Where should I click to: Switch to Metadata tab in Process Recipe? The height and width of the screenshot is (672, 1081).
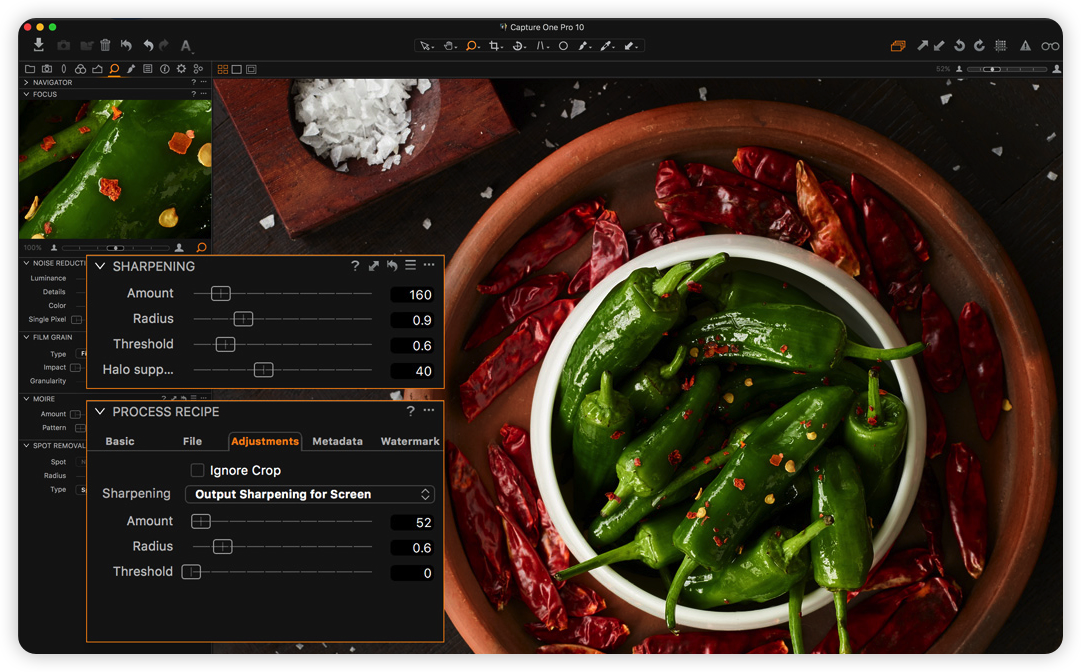337,441
